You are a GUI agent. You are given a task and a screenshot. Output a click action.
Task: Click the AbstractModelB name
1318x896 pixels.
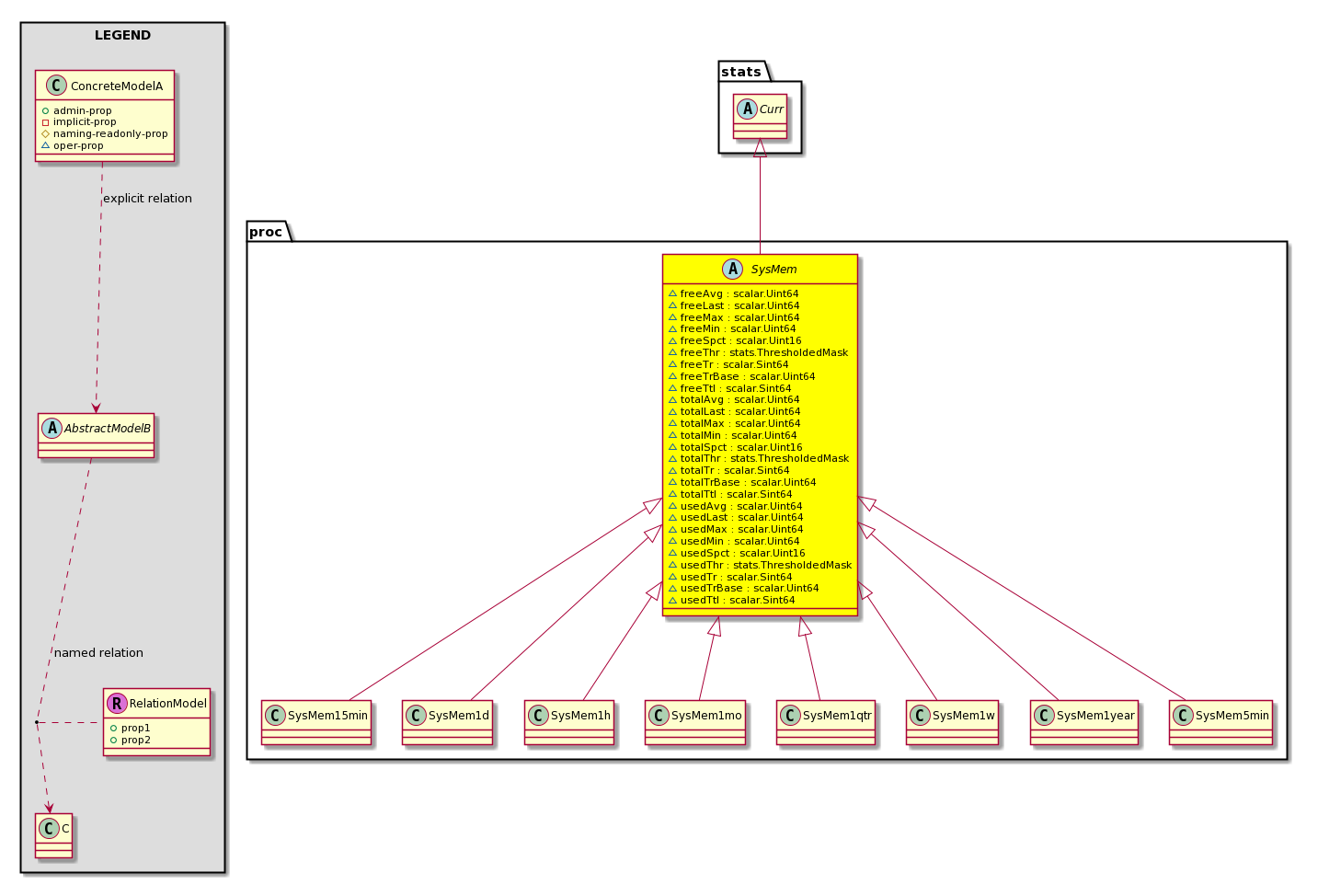[108, 428]
